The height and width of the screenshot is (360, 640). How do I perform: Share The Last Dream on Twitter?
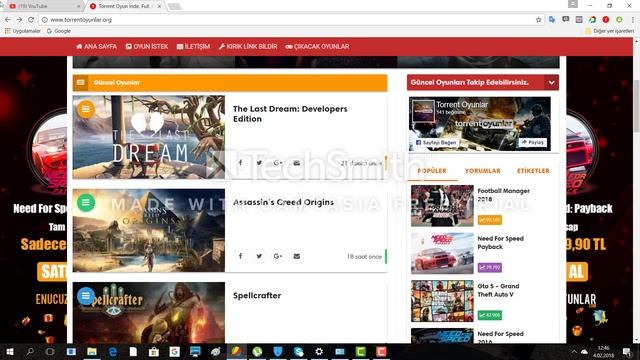coord(259,163)
